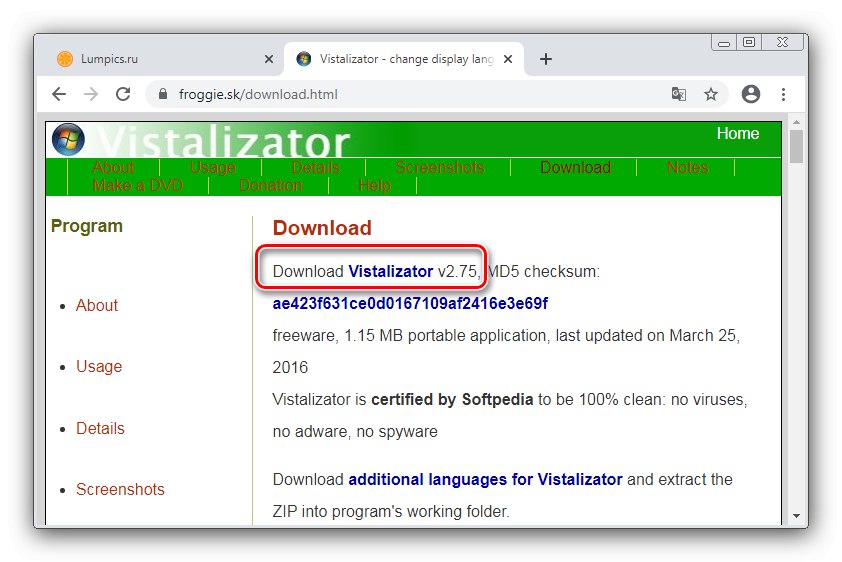This screenshot has width=842, height=562.
Task: Go back with the browser back arrow
Action: point(59,94)
